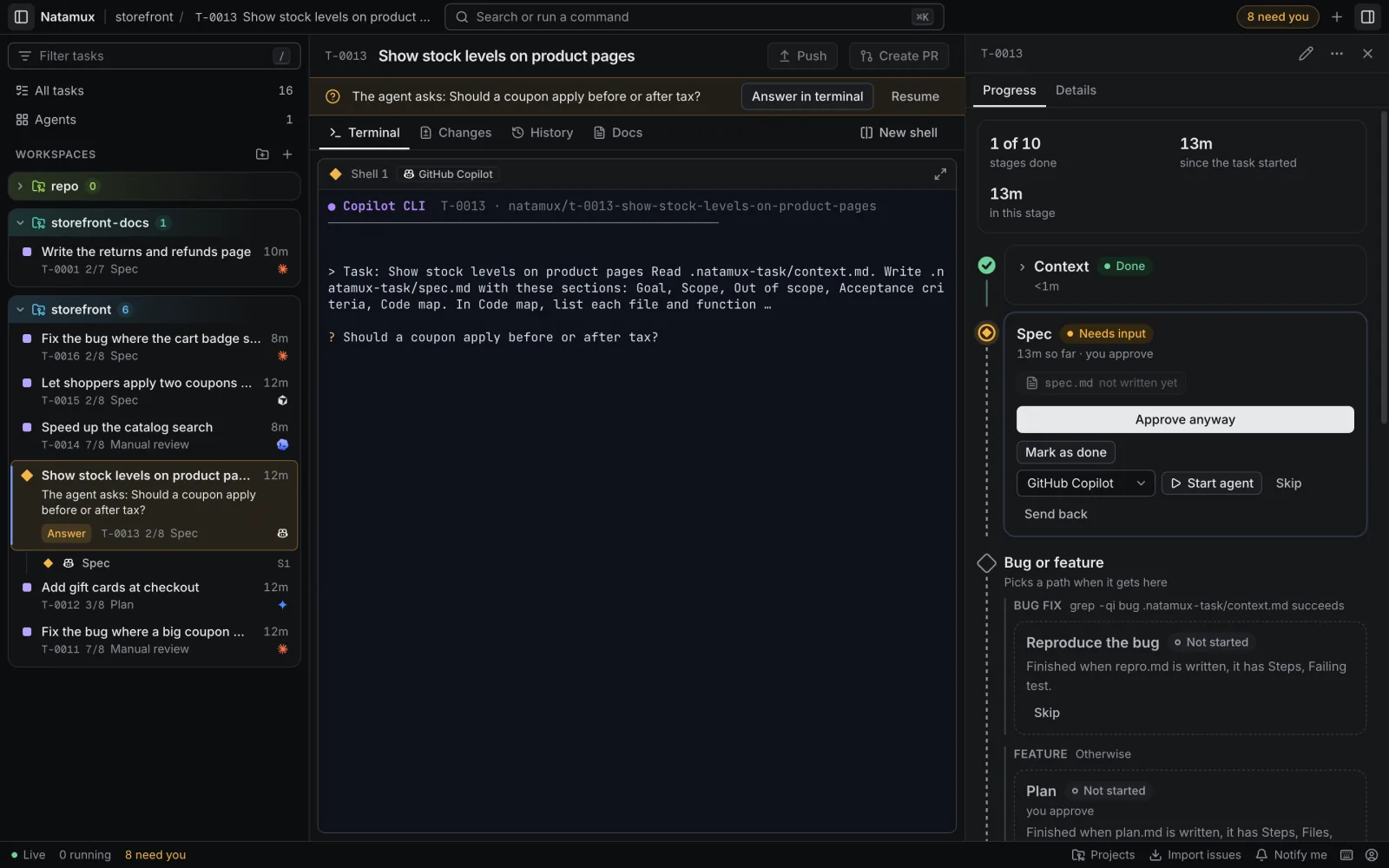Click the plus icon in the top bar
The height and width of the screenshot is (868, 1389).
click(x=1337, y=16)
